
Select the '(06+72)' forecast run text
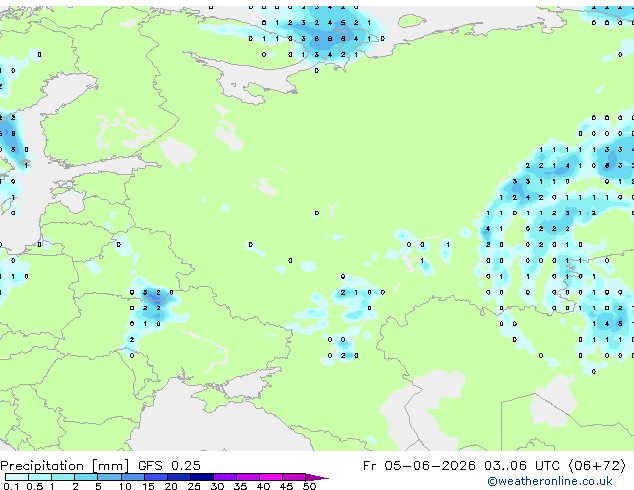point(597,466)
